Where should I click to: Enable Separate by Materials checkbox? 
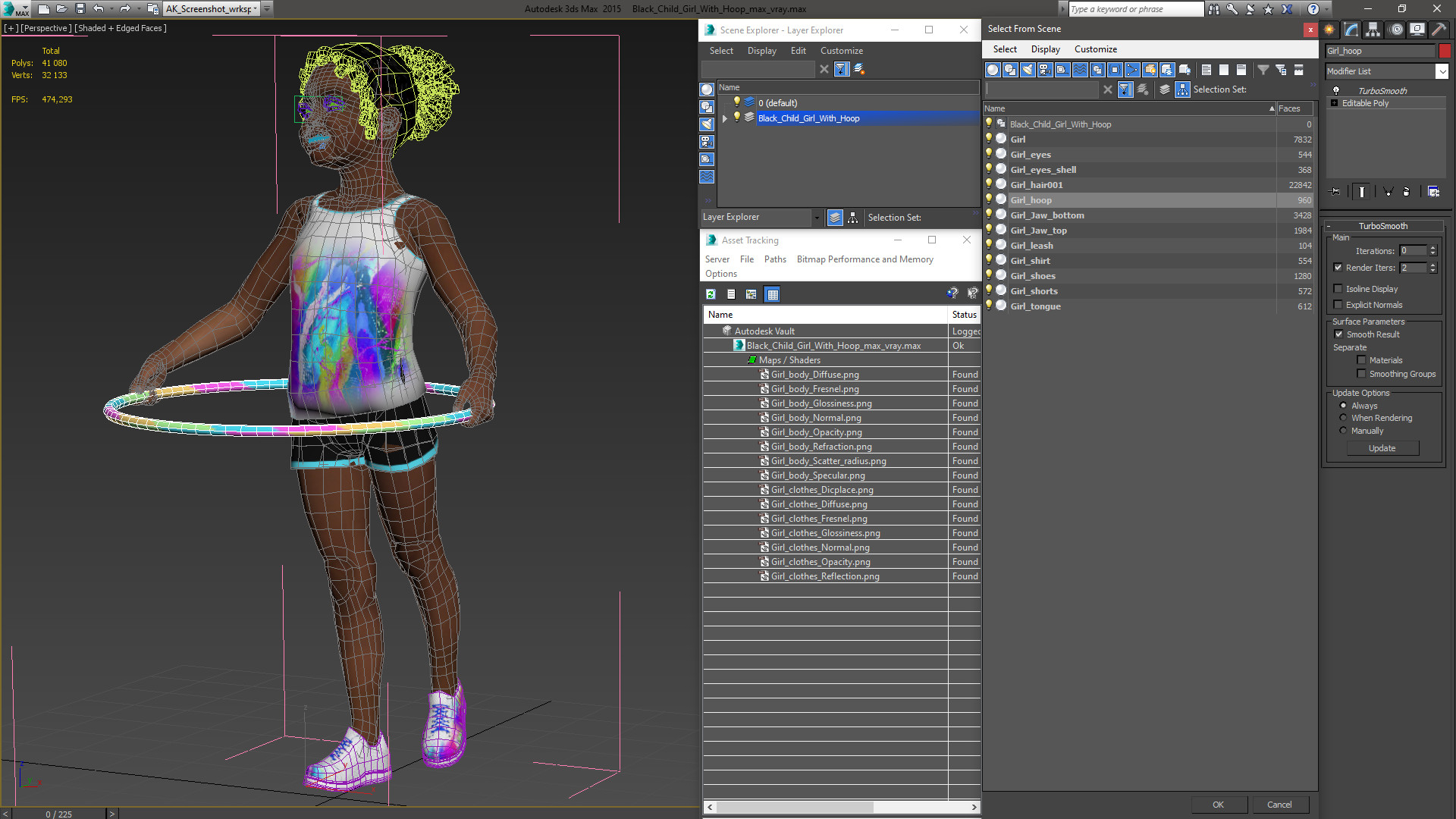click(x=1361, y=359)
